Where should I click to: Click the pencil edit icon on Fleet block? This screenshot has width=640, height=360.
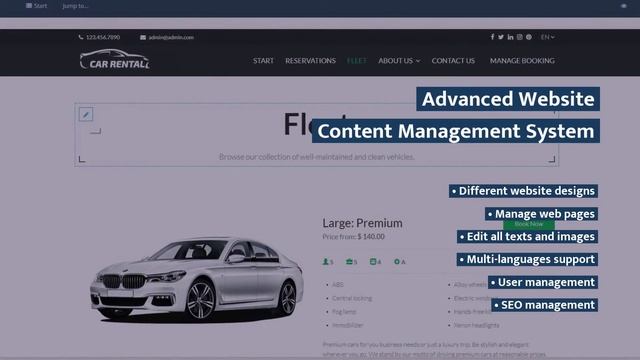point(86,115)
